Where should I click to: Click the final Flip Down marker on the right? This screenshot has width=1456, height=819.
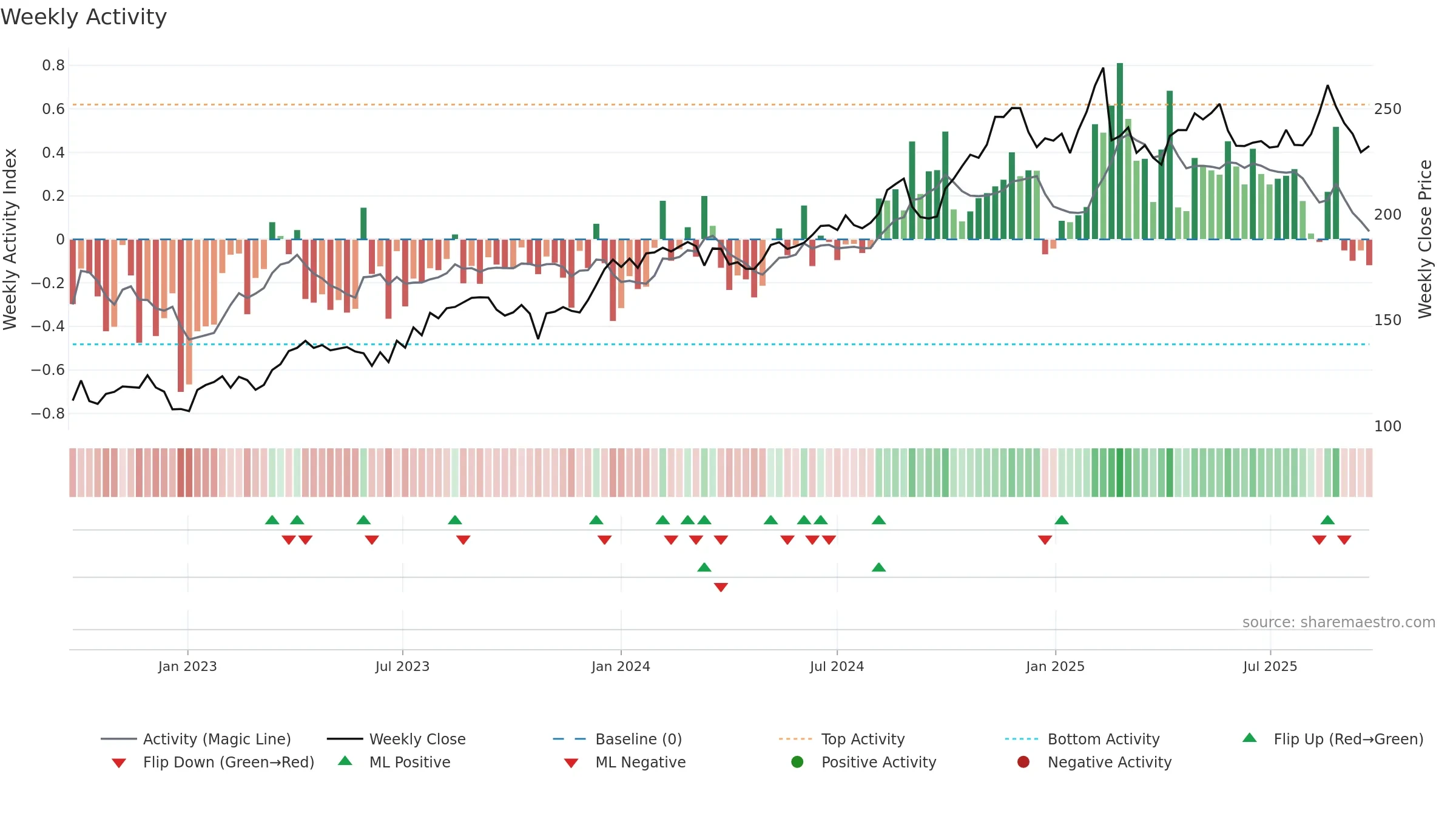click(x=1344, y=540)
